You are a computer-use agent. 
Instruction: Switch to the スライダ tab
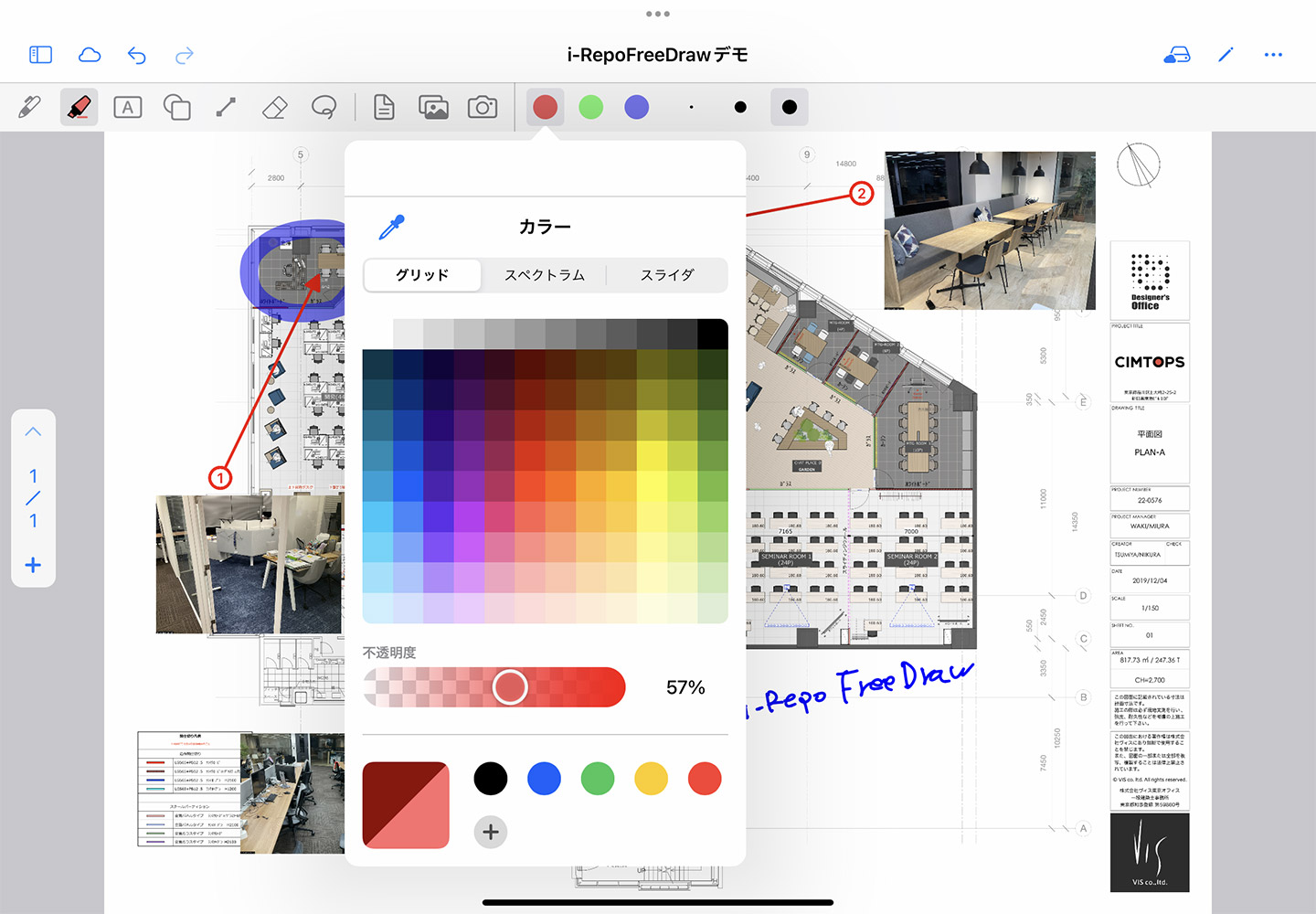(x=667, y=275)
